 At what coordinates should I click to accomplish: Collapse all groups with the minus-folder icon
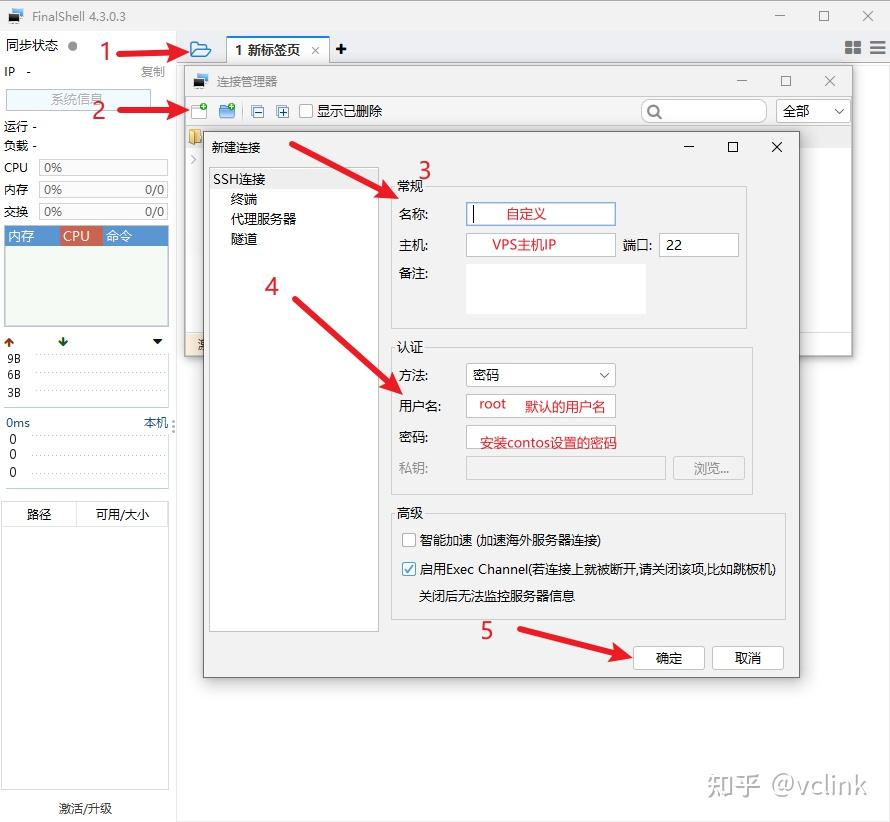[x=257, y=111]
